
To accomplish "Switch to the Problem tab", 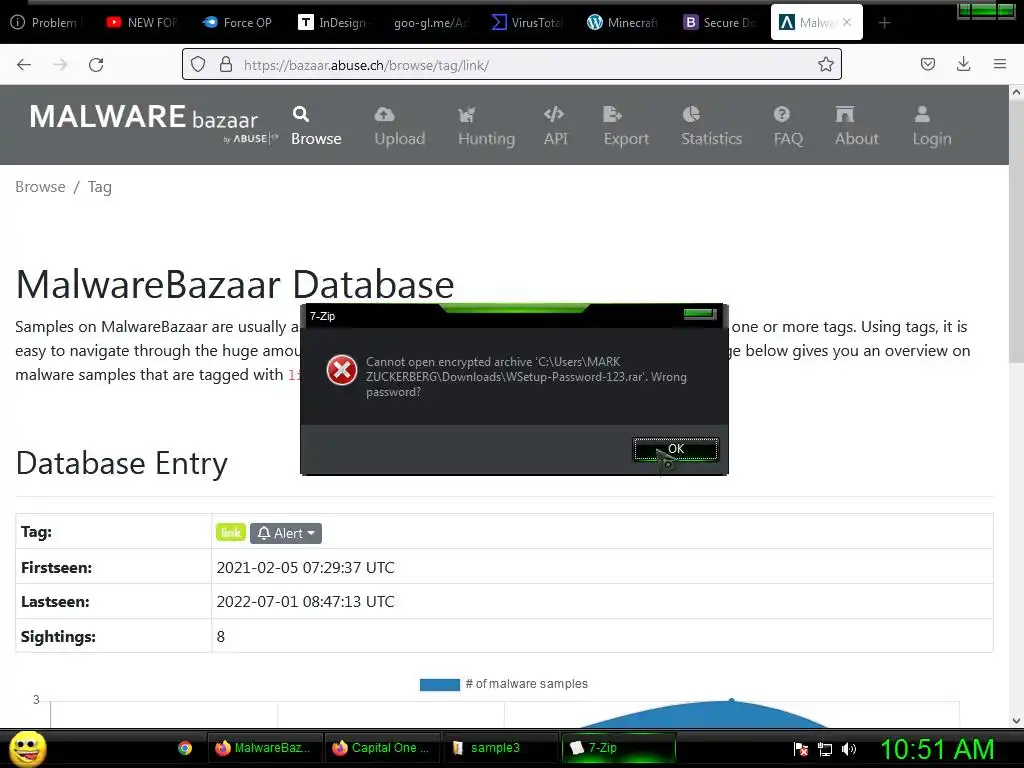I will click(46, 22).
